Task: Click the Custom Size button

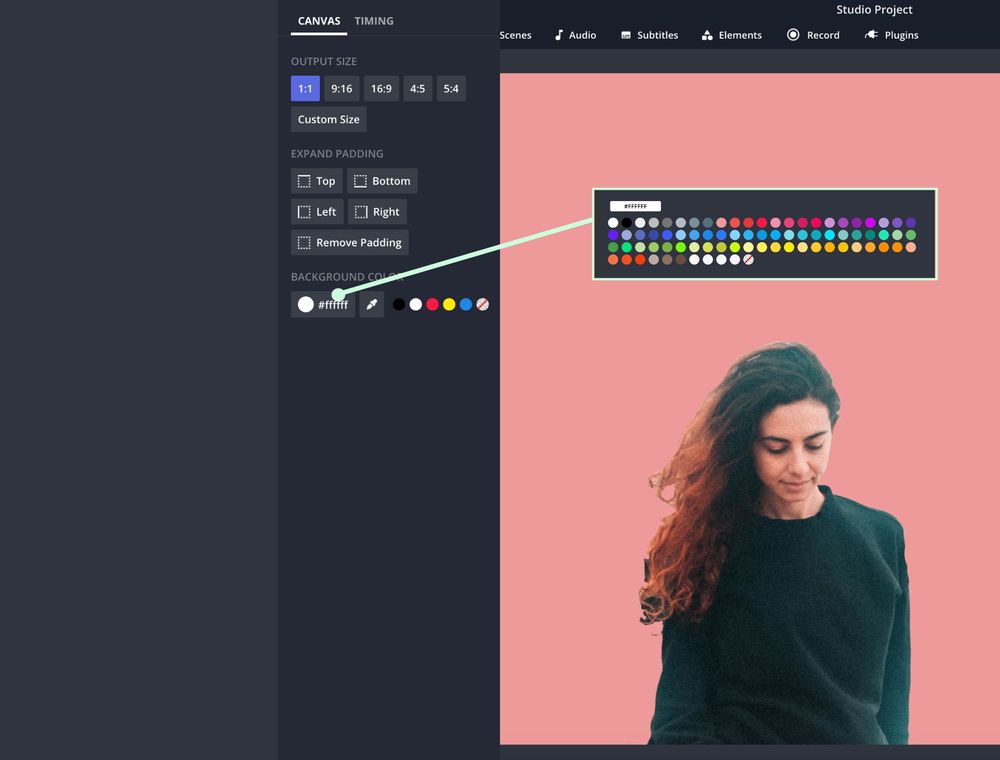Action: 328,120
